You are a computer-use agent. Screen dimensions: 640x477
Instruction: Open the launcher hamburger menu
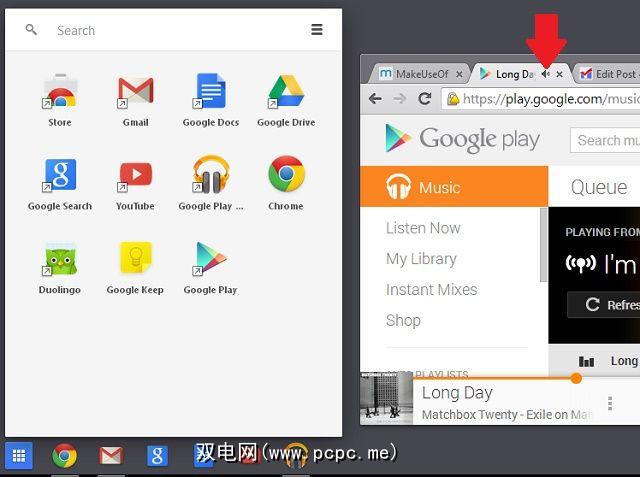click(x=317, y=29)
